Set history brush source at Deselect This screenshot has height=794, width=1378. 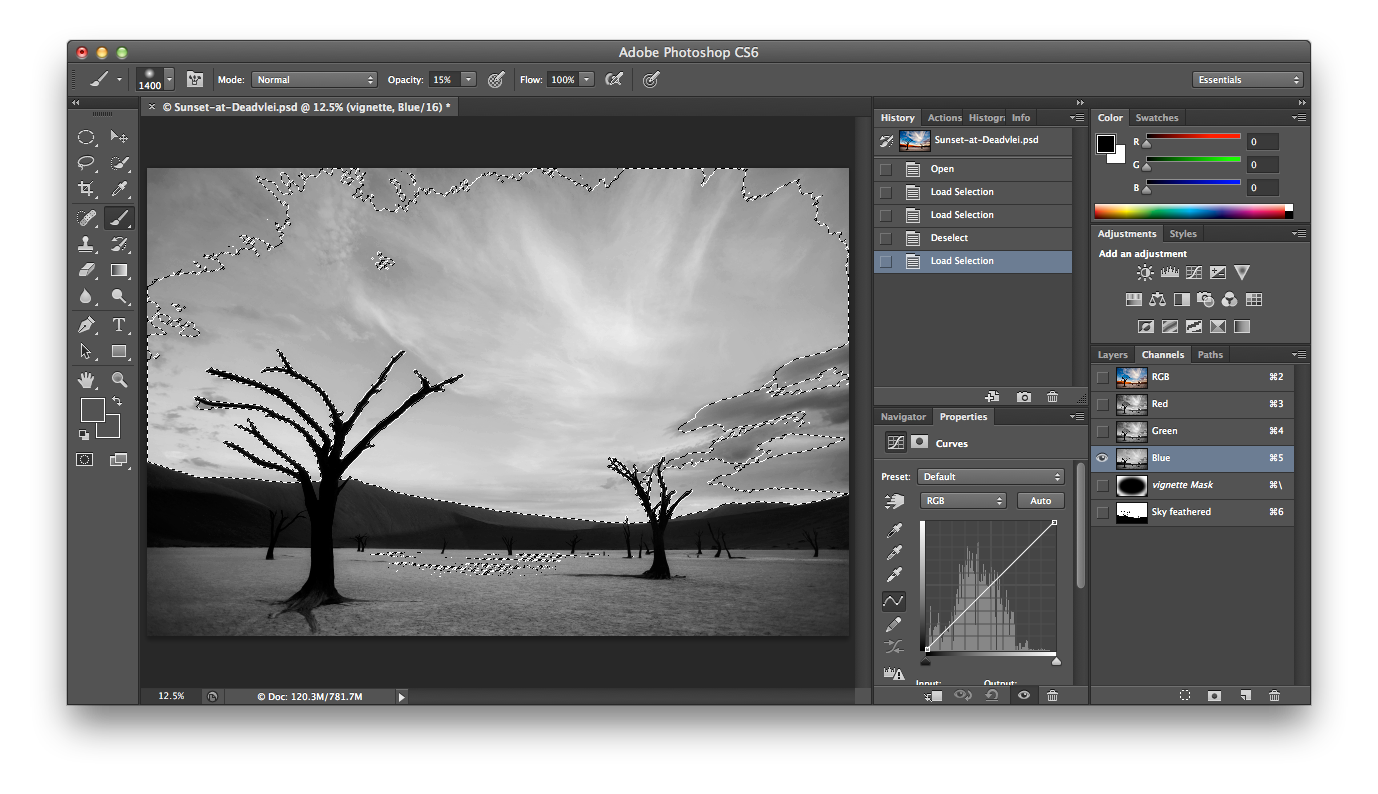tap(886, 238)
